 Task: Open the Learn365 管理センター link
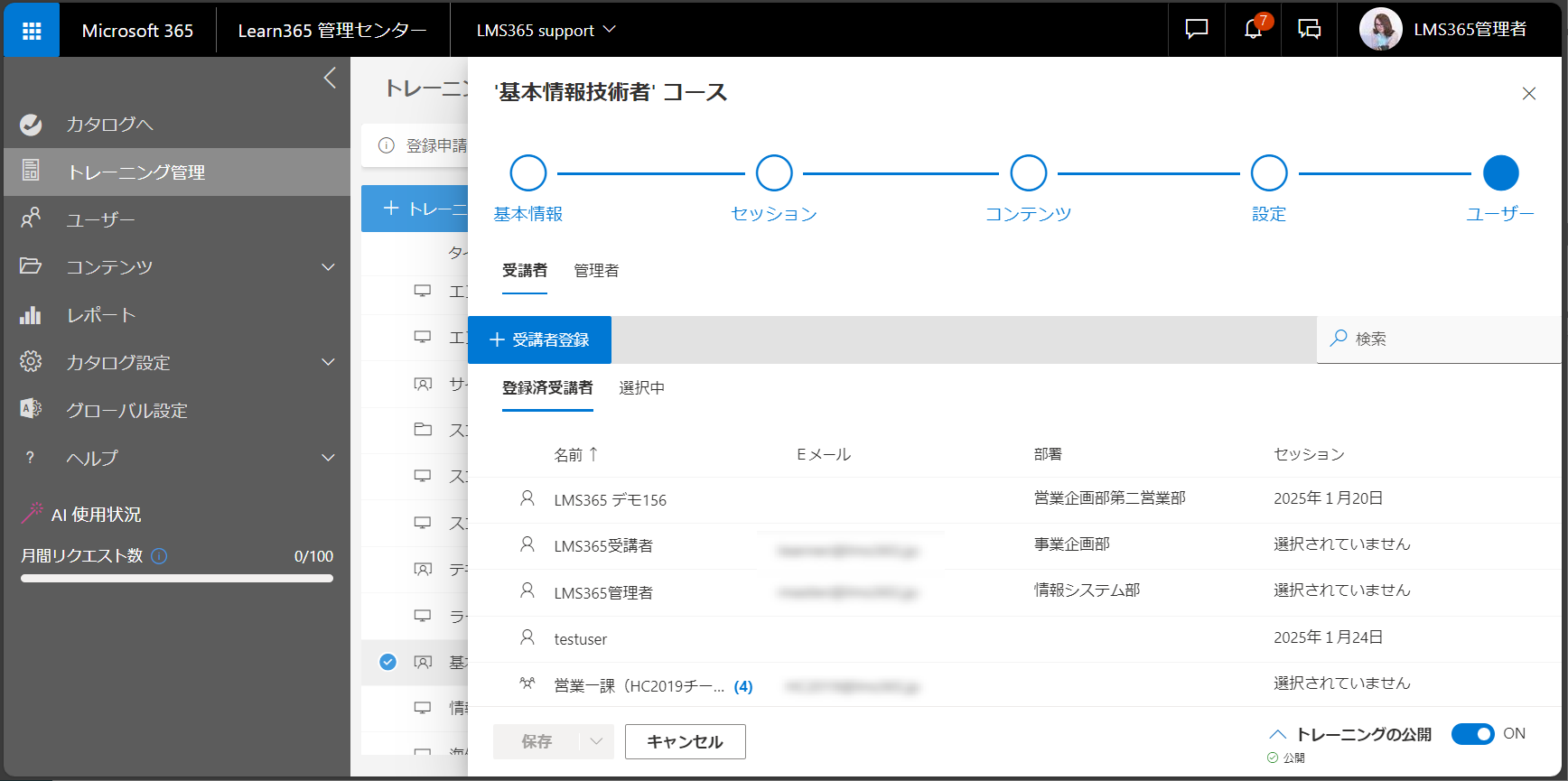(332, 30)
